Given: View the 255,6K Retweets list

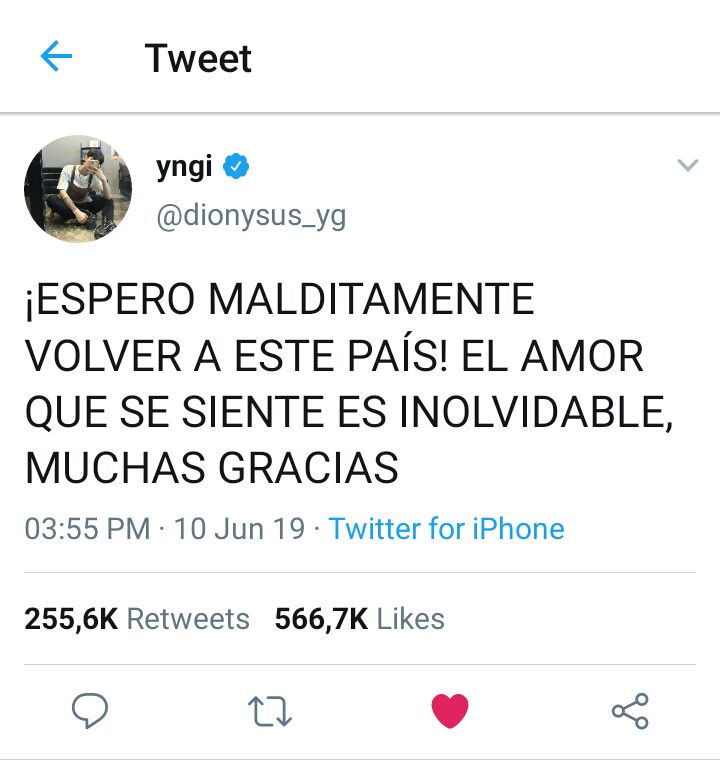Looking at the screenshot, I should (137, 619).
